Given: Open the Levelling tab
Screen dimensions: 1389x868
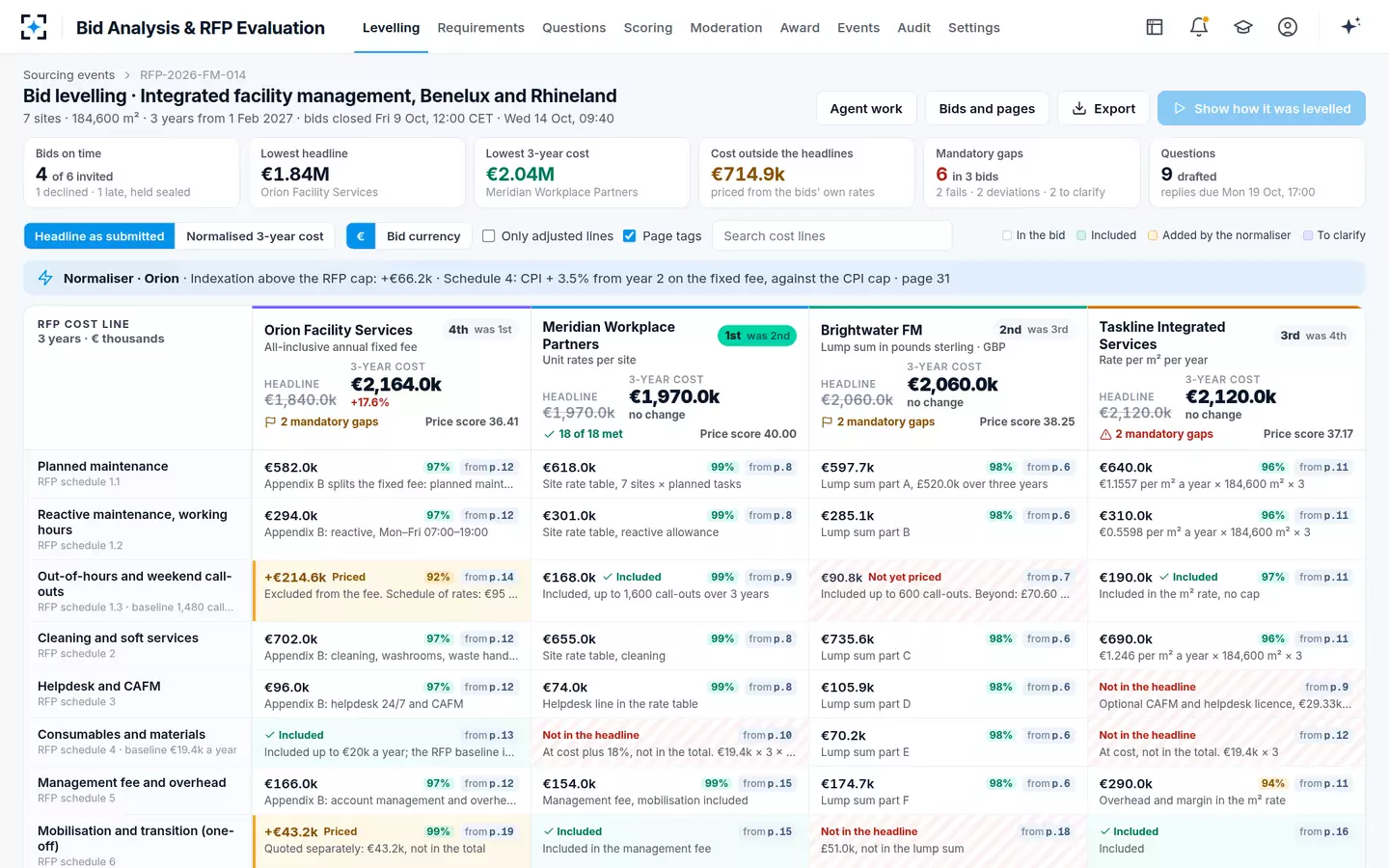Looking at the screenshot, I should [x=391, y=28].
